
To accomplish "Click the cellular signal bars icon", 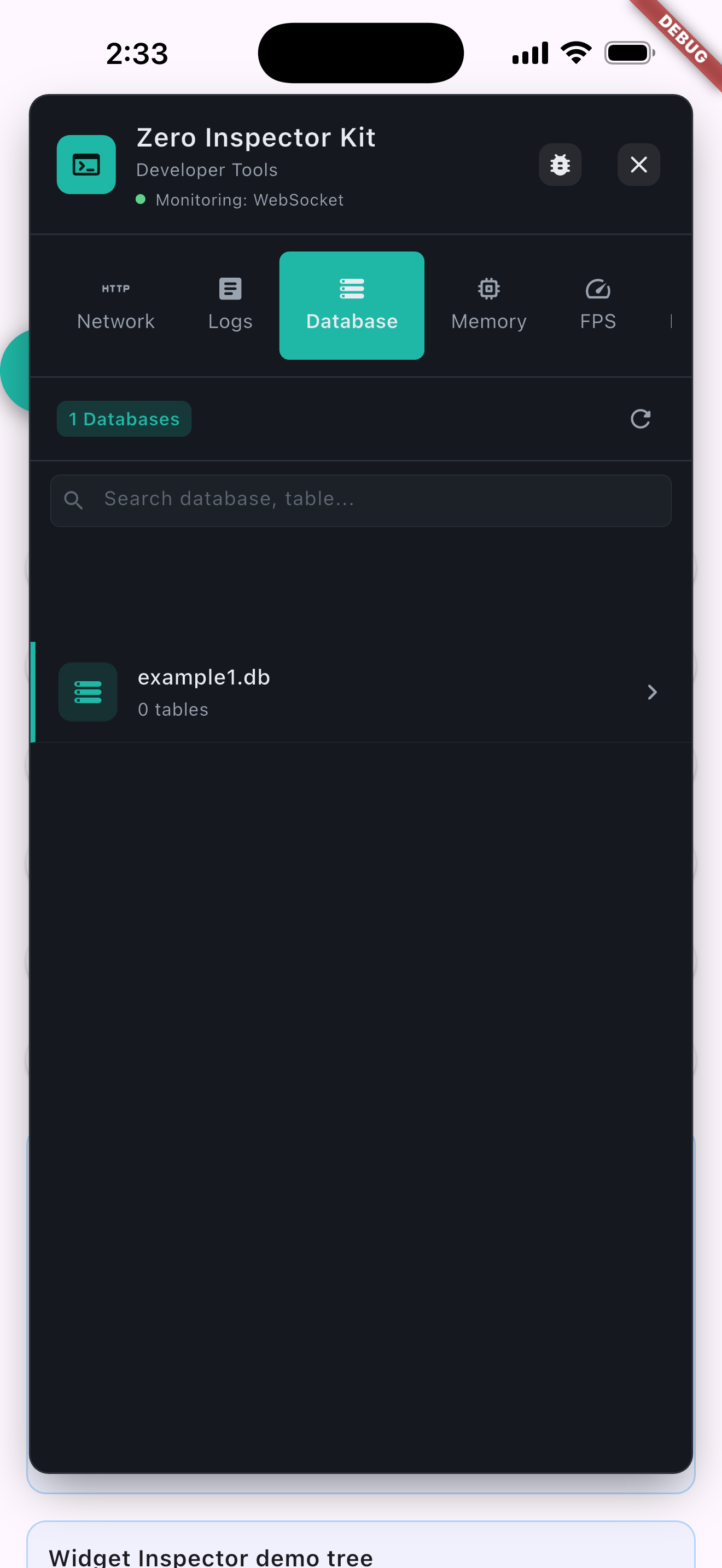I will point(530,53).
